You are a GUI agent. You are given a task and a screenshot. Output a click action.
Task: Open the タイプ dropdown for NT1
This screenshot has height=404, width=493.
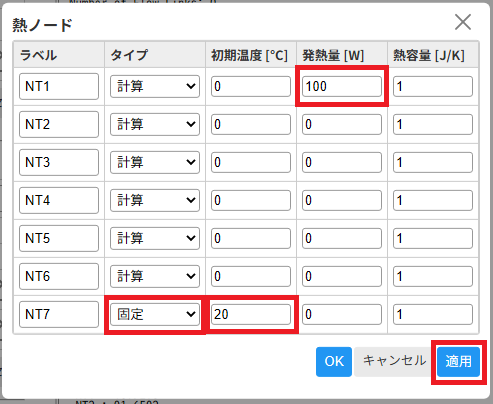[x=155, y=86]
